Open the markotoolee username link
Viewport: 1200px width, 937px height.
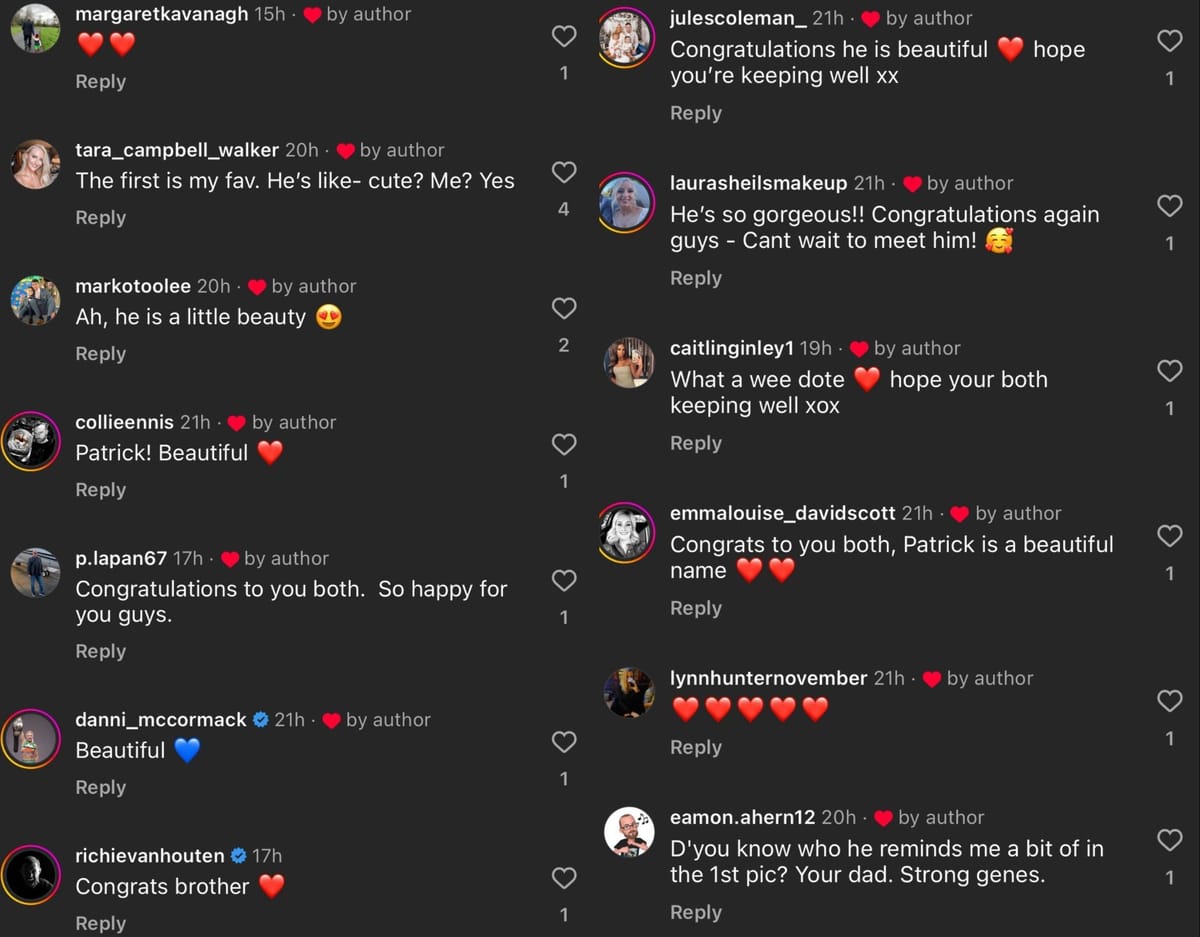coord(133,286)
